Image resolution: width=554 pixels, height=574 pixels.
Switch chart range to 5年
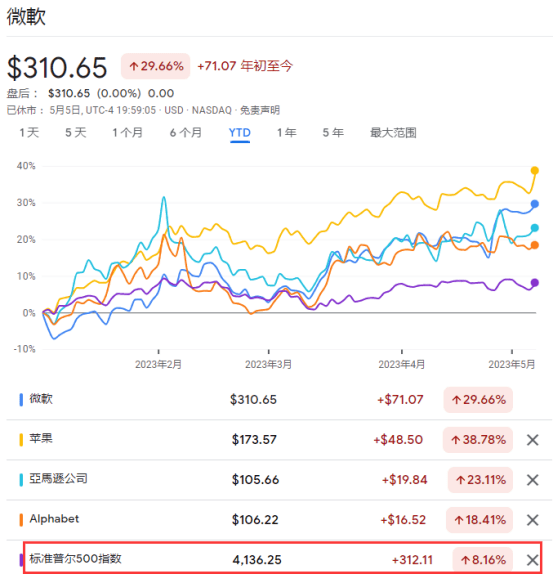click(x=333, y=133)
